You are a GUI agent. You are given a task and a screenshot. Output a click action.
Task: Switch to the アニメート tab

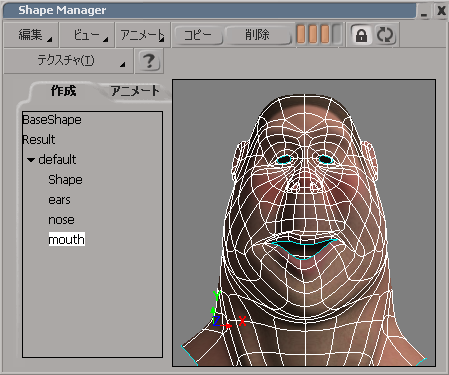click(135, 91)
